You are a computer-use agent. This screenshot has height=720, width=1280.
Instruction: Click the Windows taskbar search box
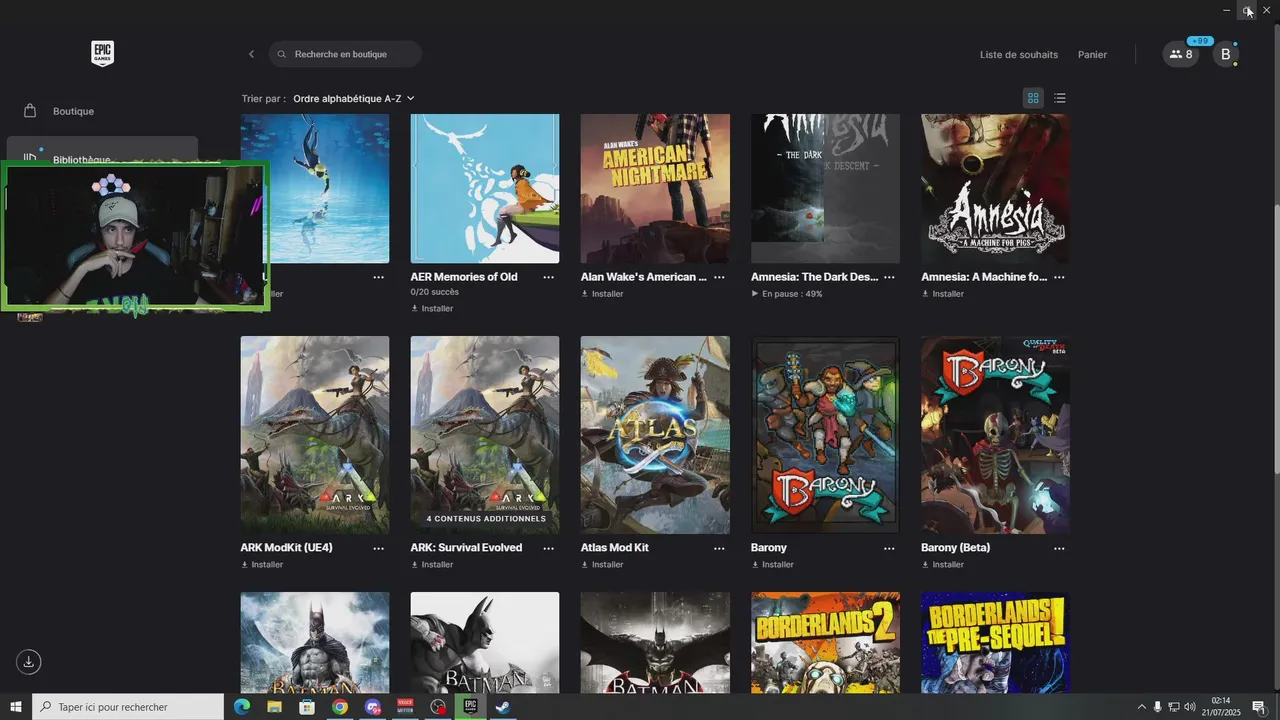tap(128, 707)
